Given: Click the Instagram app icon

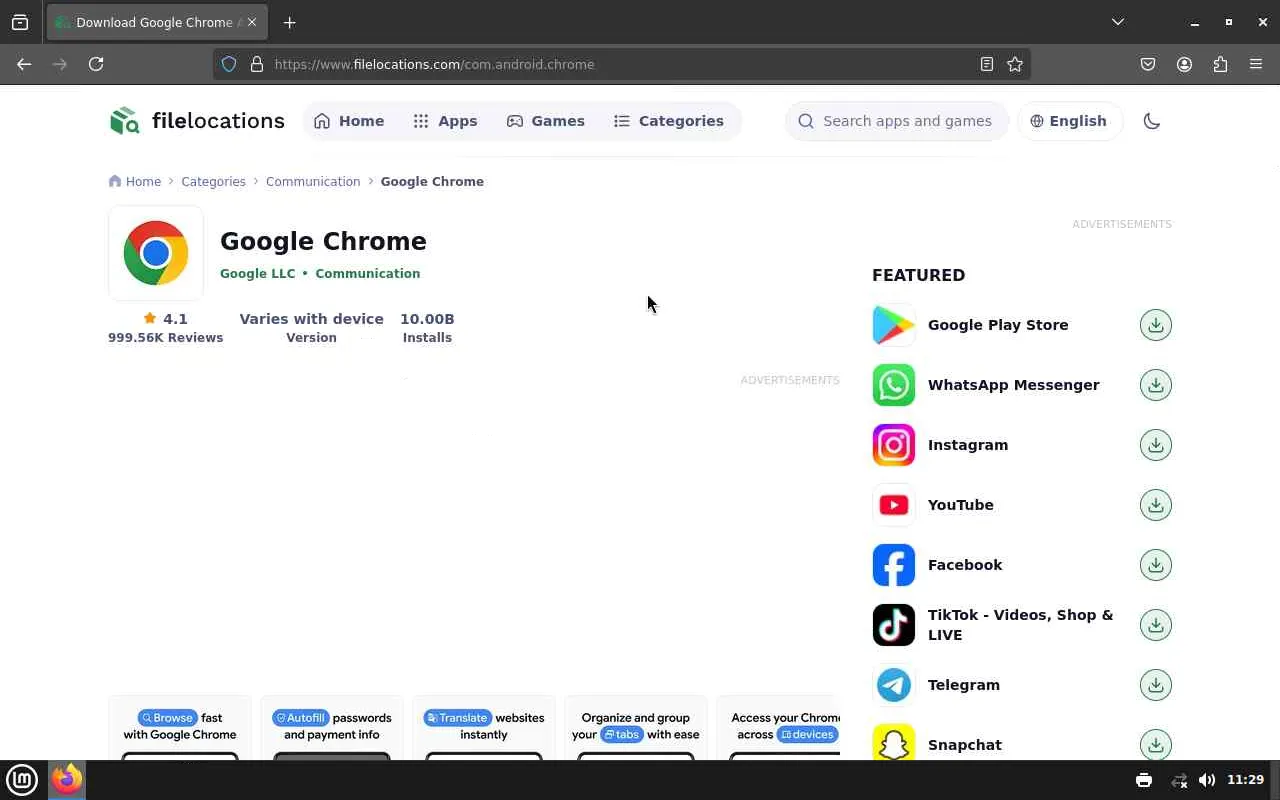Looking at the screenshot, I should (x=894, y=445).
